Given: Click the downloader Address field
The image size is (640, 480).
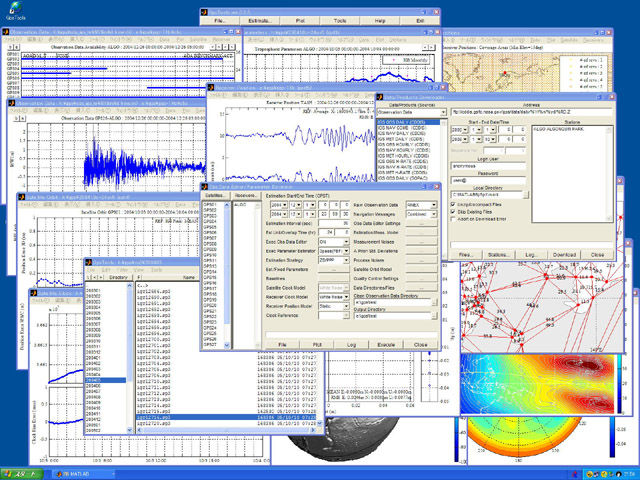Looking at the screenshot, I should [531, 112].
